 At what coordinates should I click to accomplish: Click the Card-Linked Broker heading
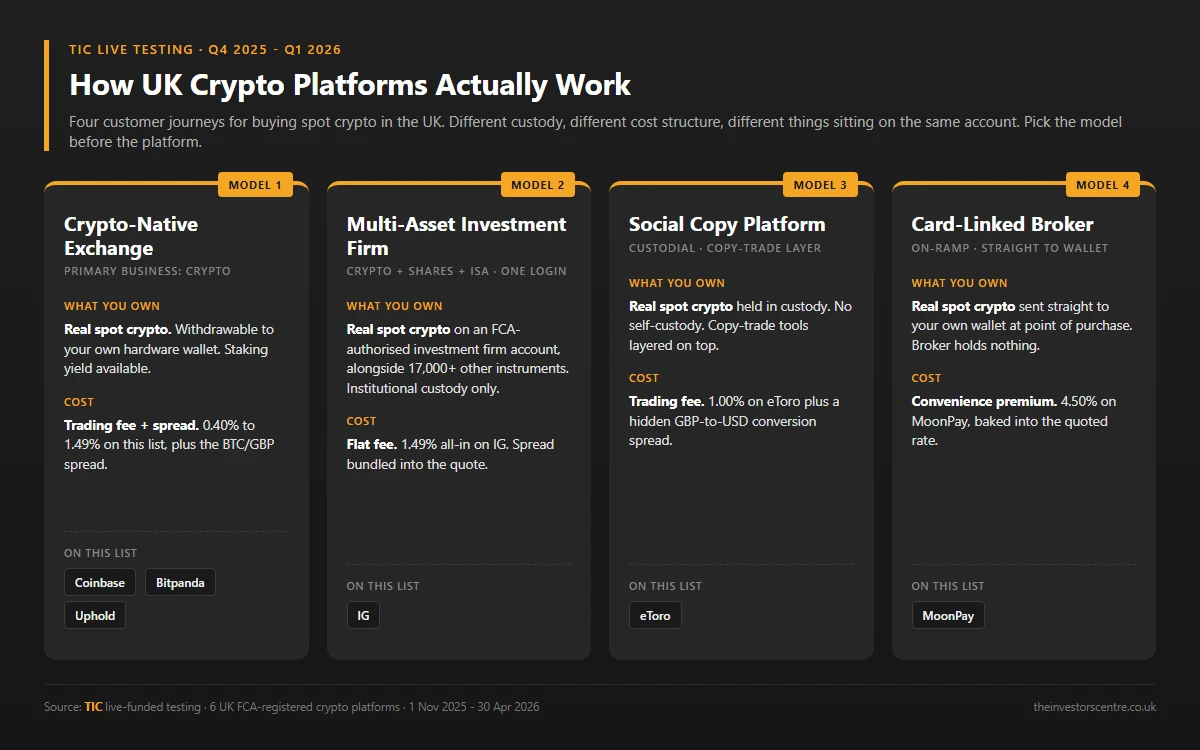(x=1002, y=224)
